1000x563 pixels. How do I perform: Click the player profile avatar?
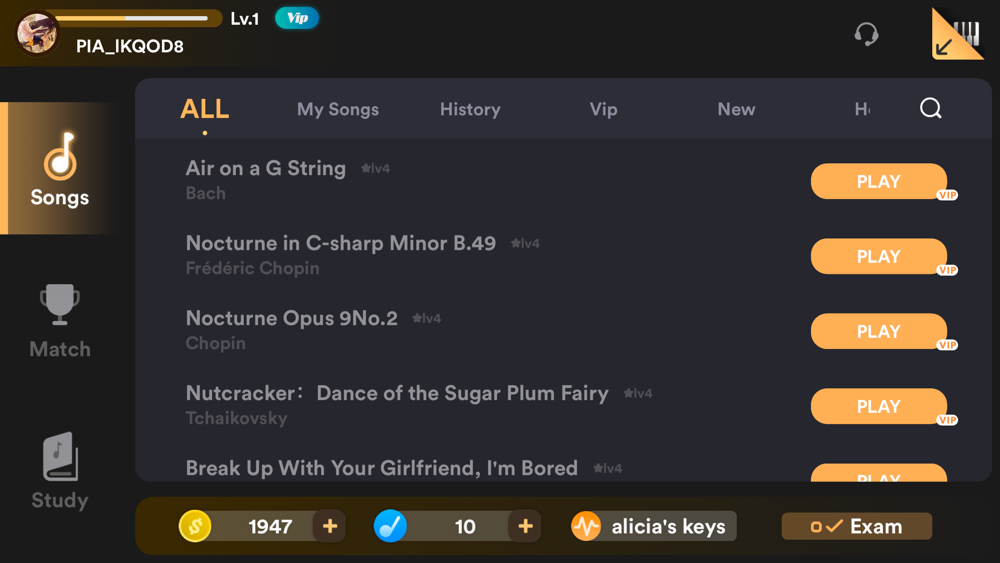click(x=37, y=33)
